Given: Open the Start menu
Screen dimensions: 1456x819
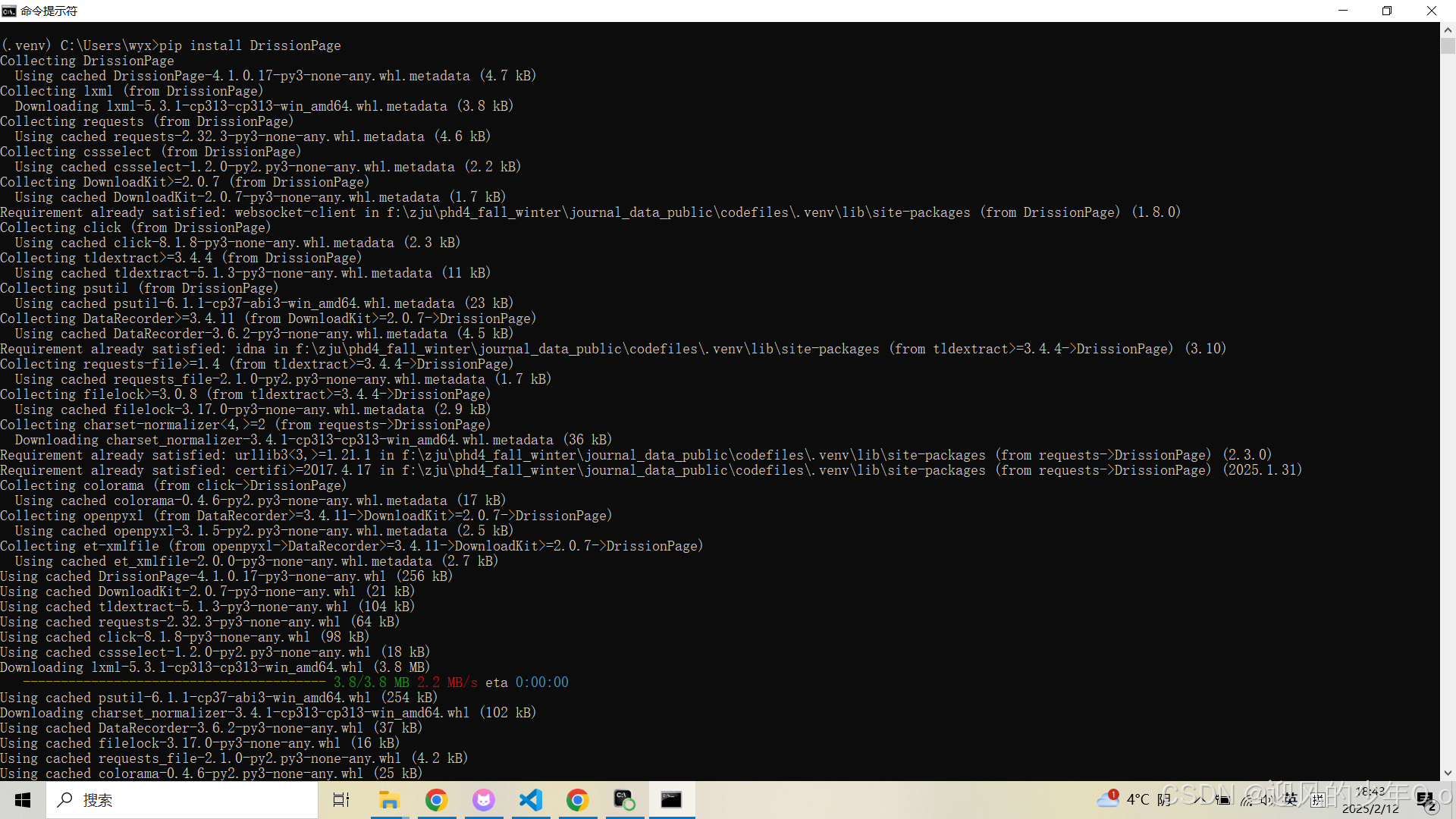Looking at the screenshot, I should coord(22,800).
